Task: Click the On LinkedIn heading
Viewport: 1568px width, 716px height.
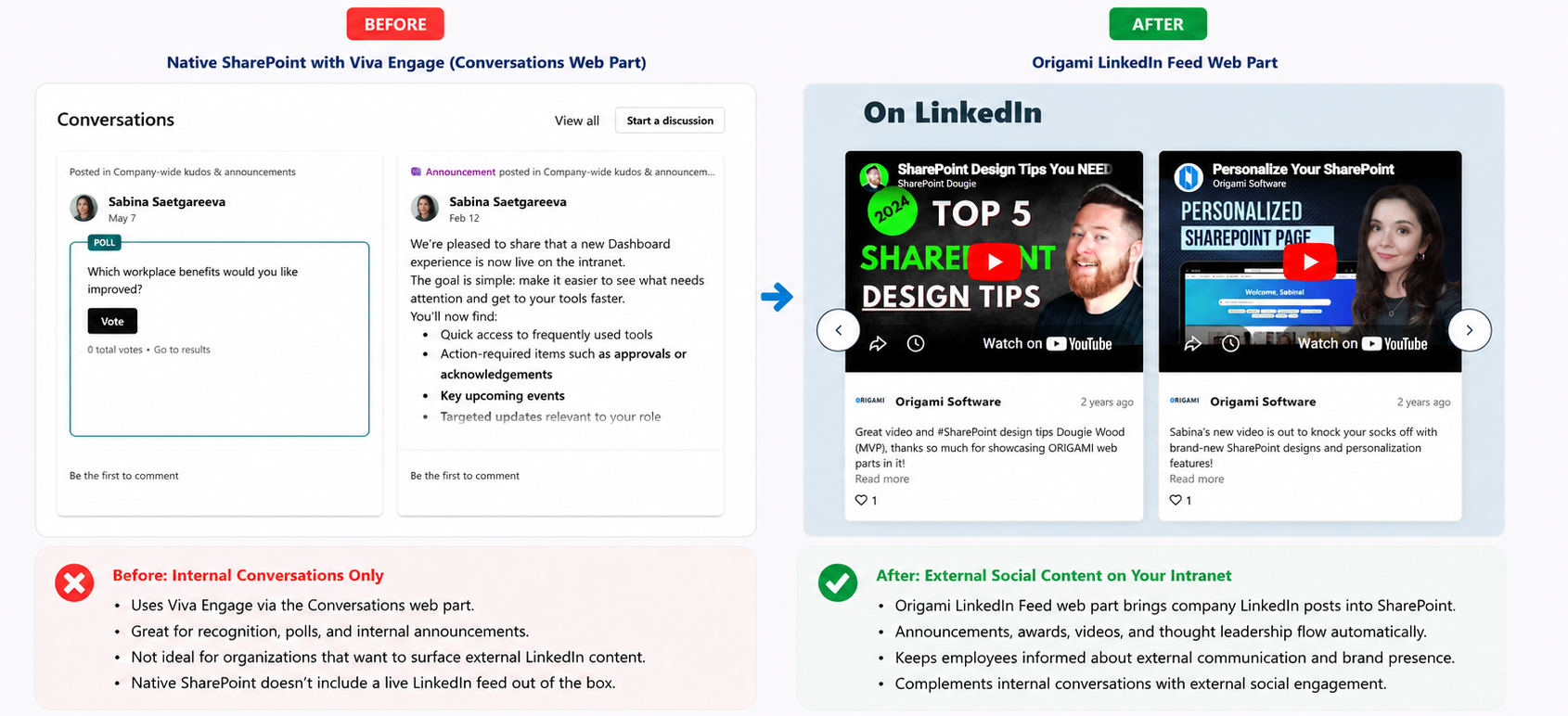Action: 953,112
